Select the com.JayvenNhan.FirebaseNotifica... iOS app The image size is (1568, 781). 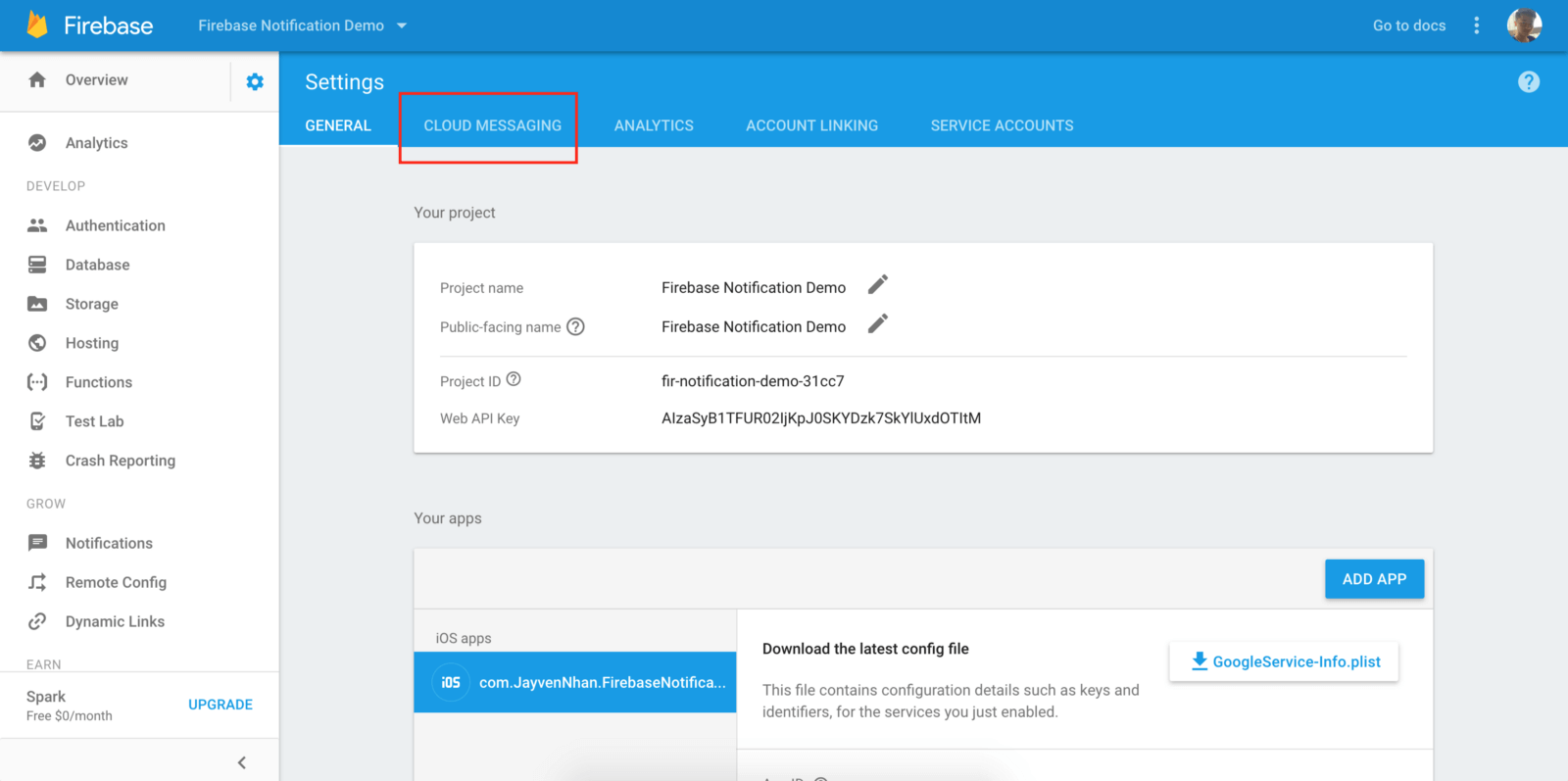(x=575, y=682)
